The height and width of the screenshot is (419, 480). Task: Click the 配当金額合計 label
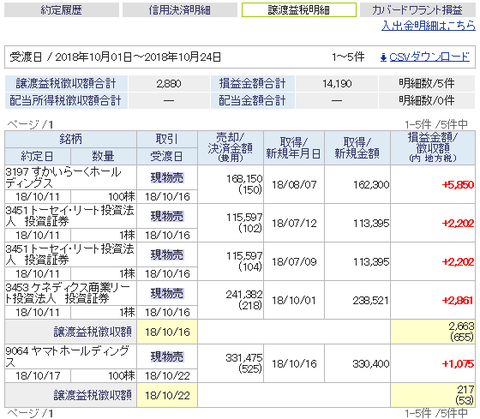(x=252, y=100)
